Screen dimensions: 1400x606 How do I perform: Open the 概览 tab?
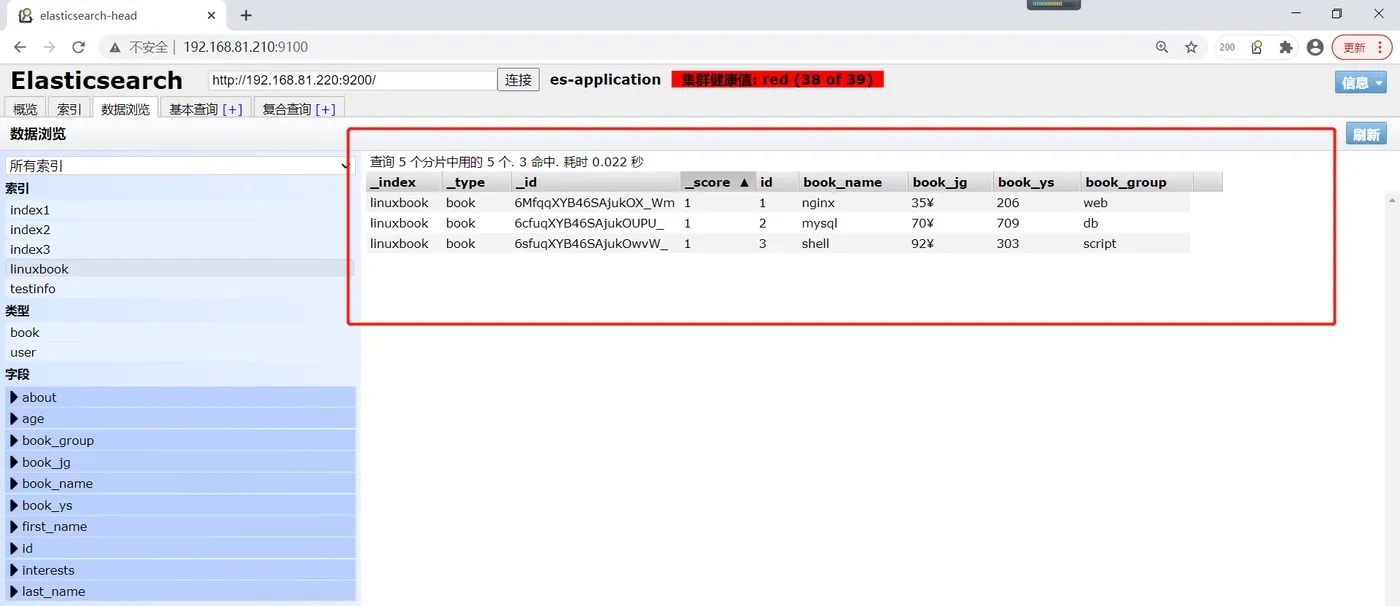(25, 109)
